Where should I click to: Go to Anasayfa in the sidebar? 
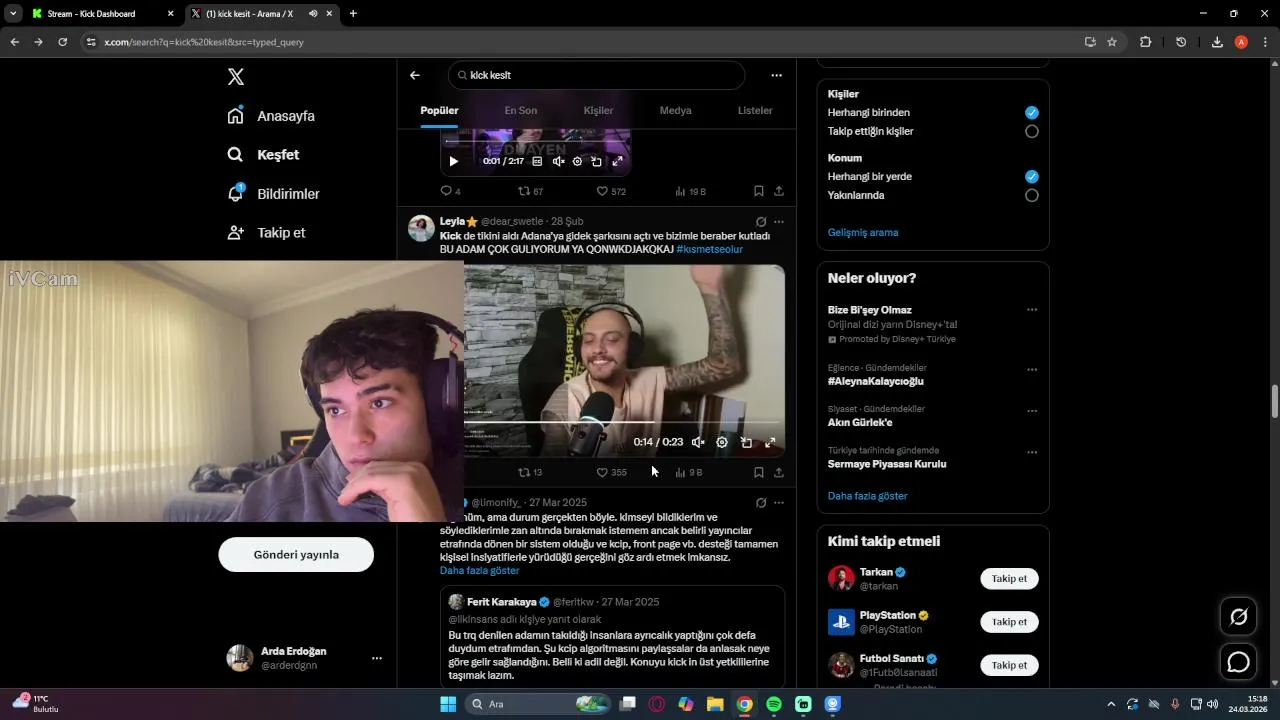pos(271,116)
